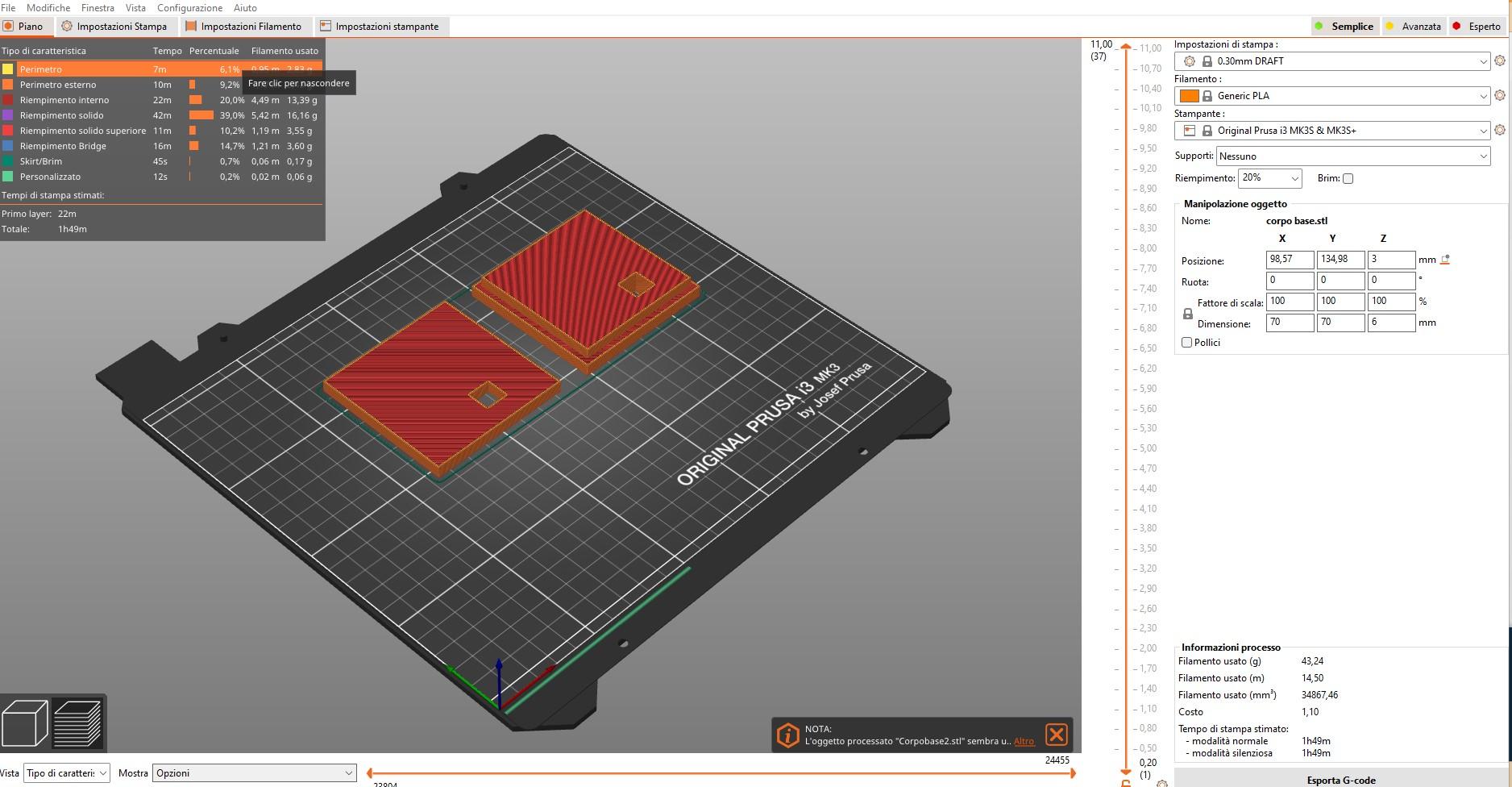Click the orange filament color swatch
This screenshot has width=1512, height=787.
tap(1189, 96)
